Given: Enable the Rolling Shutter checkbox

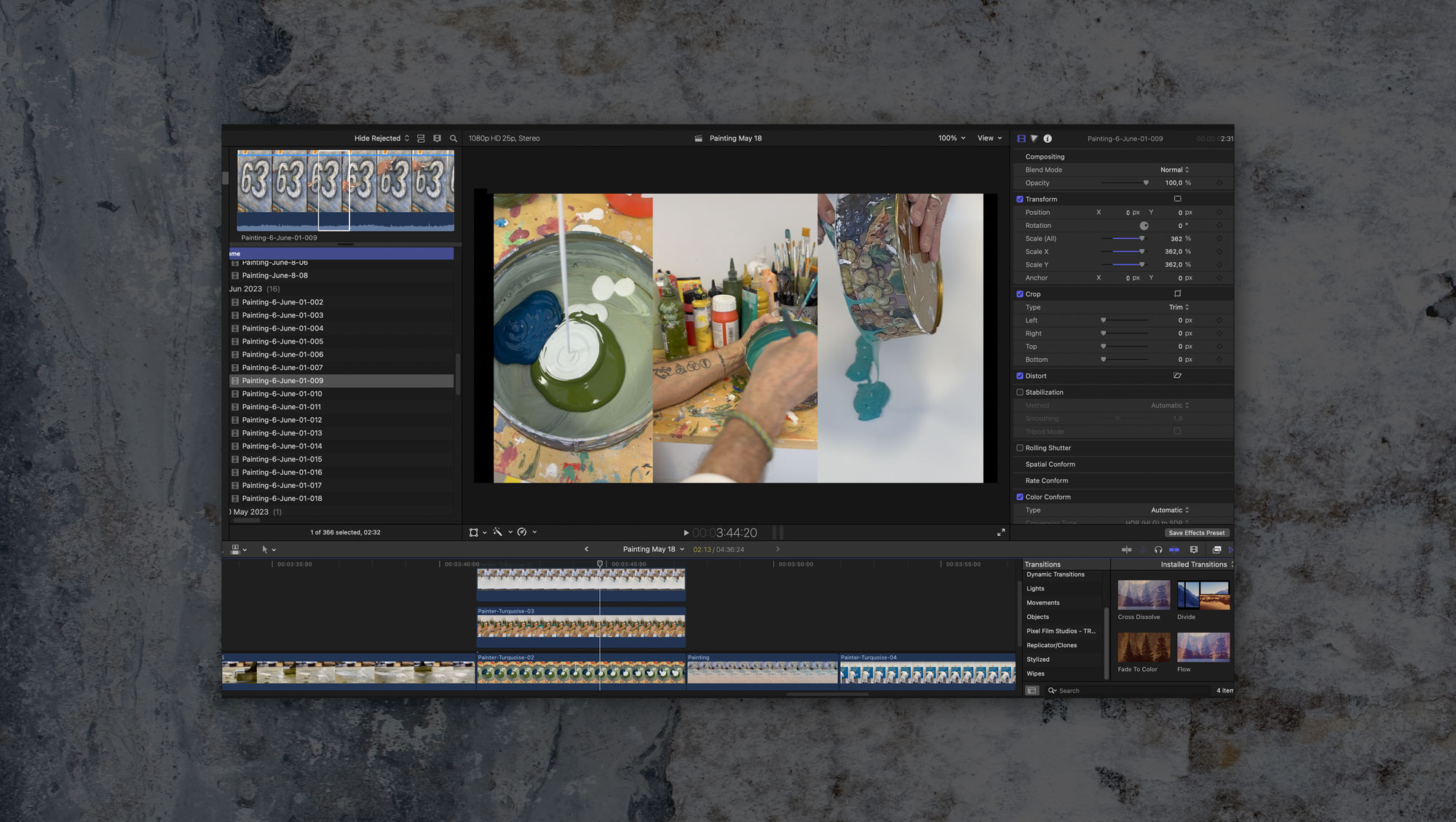Looking at the screenshot, I should pos(1020,448).
